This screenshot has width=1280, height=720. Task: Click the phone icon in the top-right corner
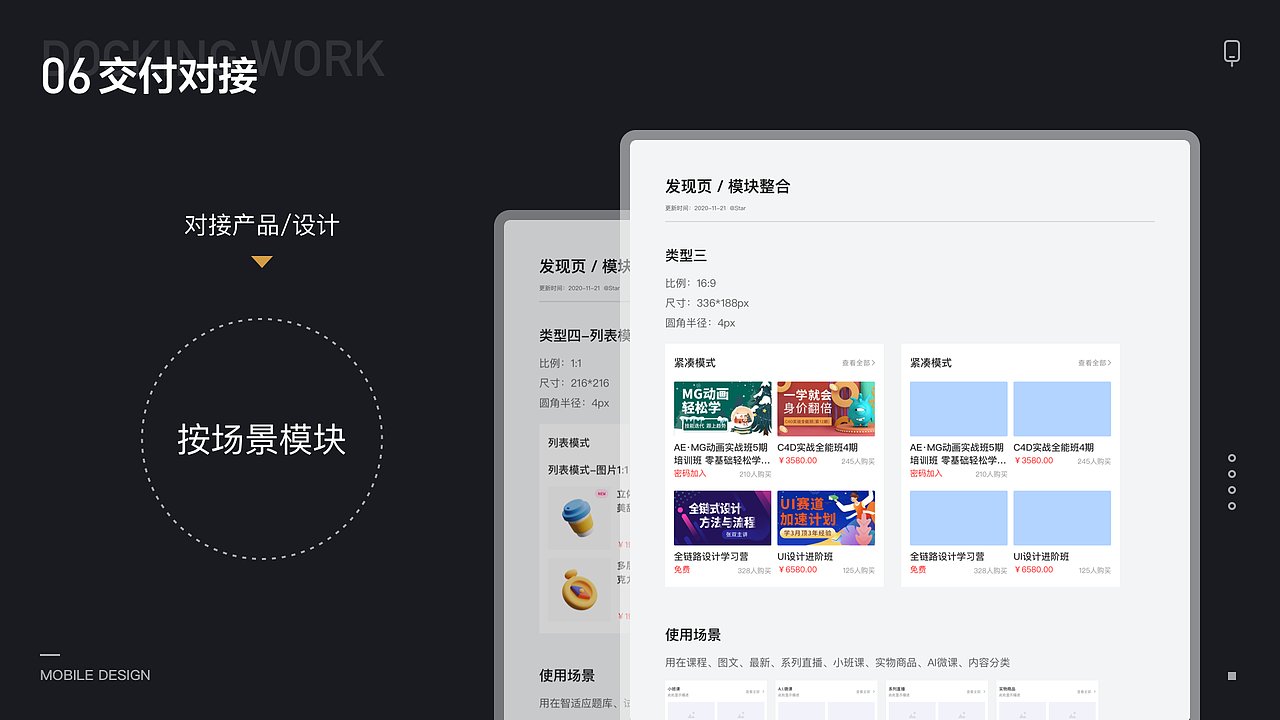1232,53
